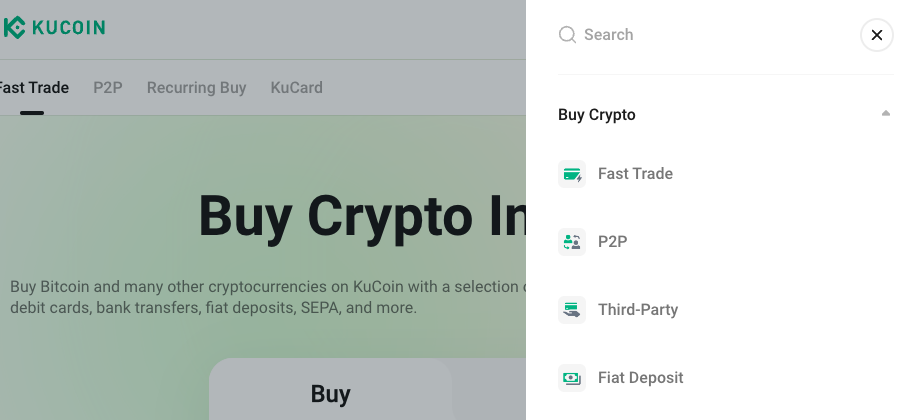The image size is (924, 420).
Task: Click the search magnifier icon
Action: coord(567,35)
